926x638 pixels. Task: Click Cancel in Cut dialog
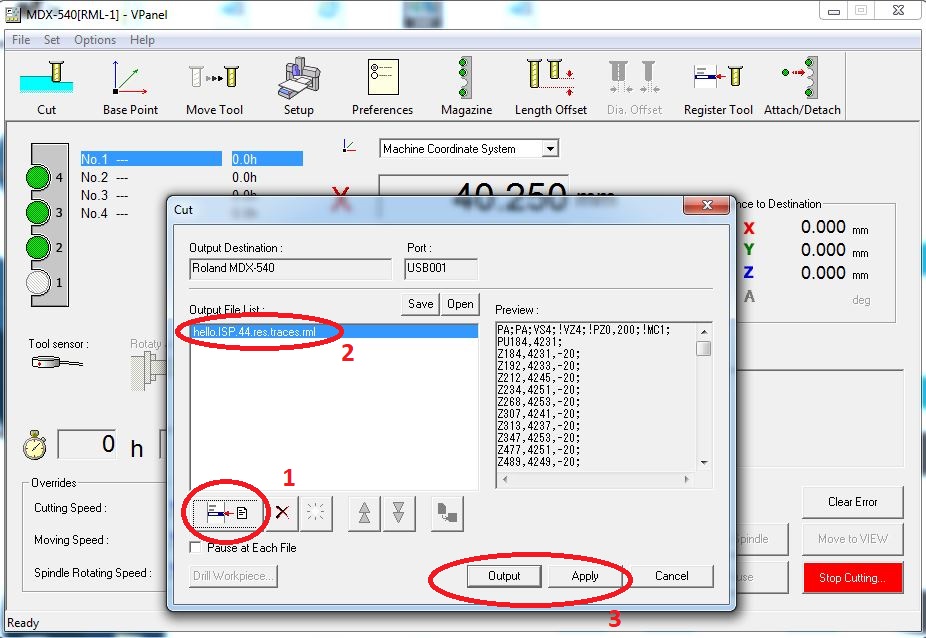coord(671,576)
